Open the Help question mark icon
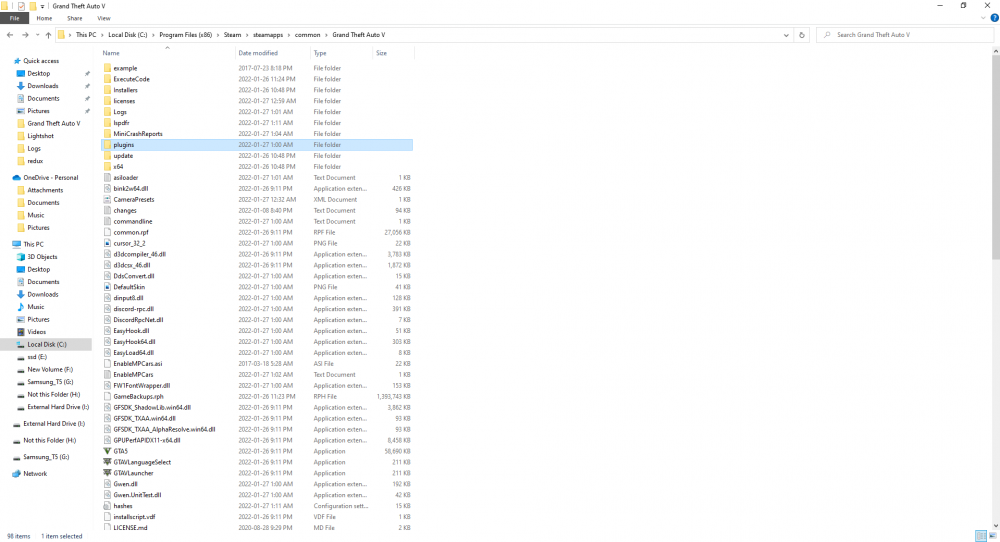This screenshot has width=1000, height=542. 994,18
